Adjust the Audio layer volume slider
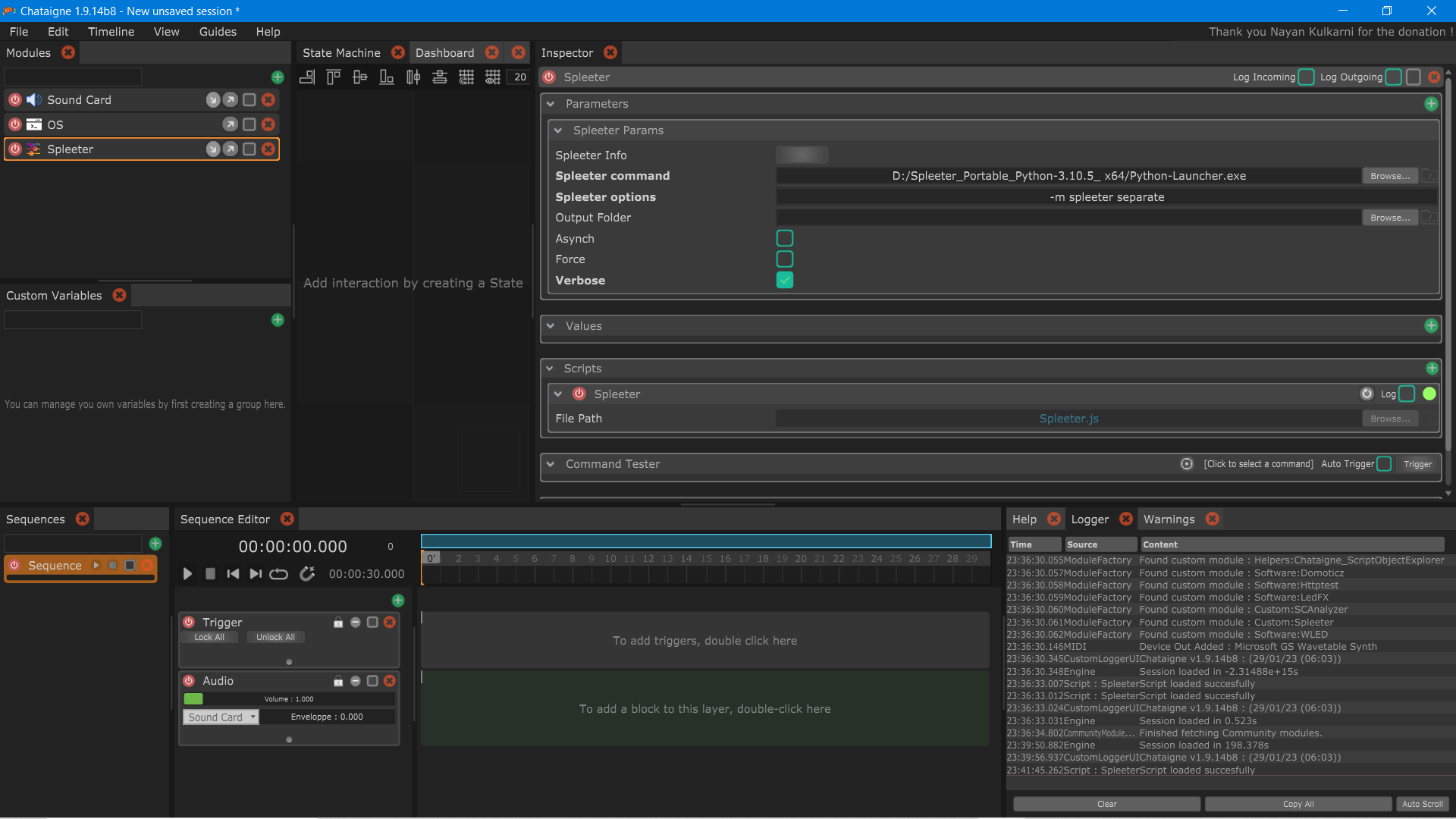The height and width of the screenshot is (819, 1456). [288, 699]
